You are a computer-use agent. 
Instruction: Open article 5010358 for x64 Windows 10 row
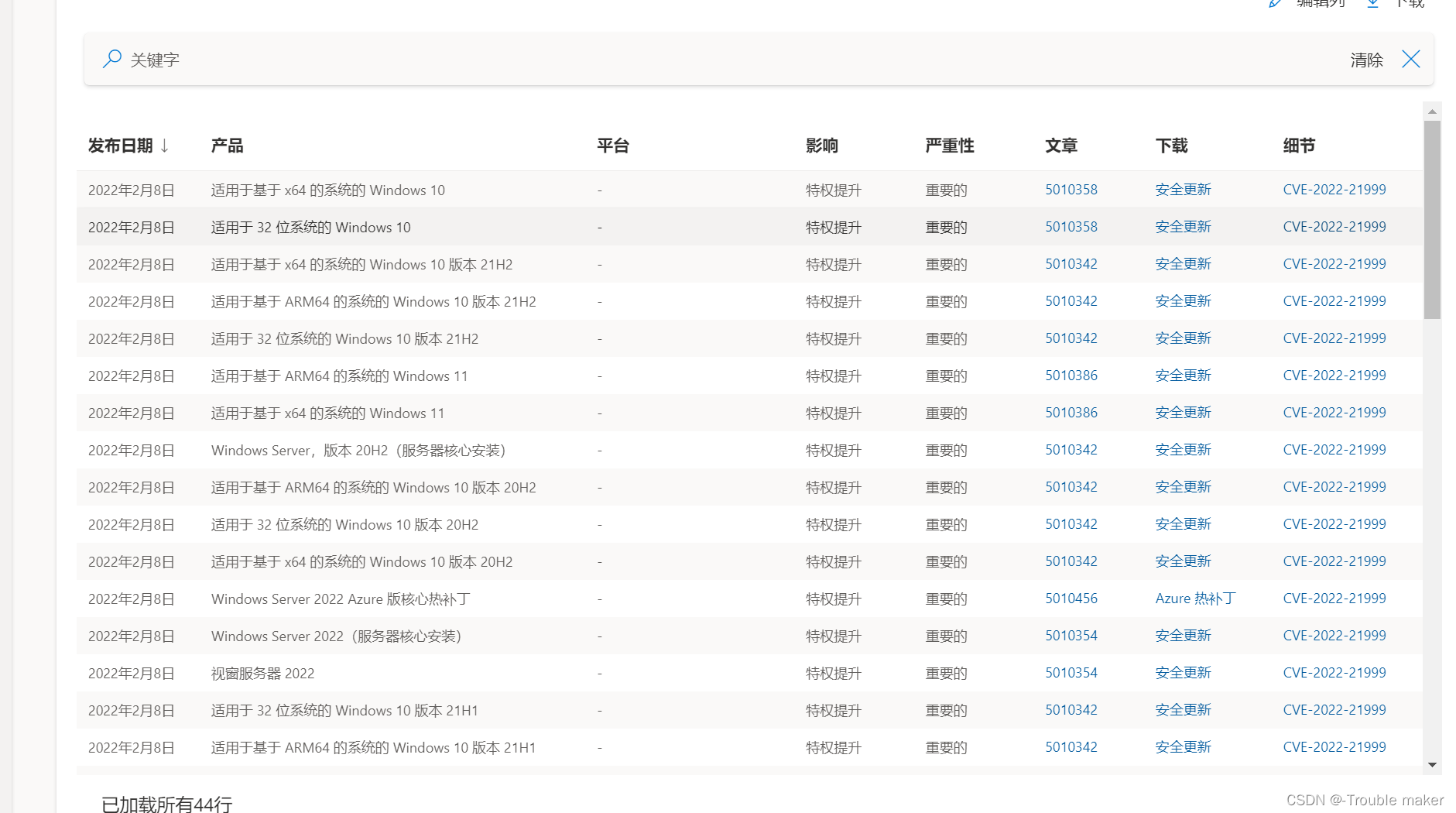(x=1071, y=190)
